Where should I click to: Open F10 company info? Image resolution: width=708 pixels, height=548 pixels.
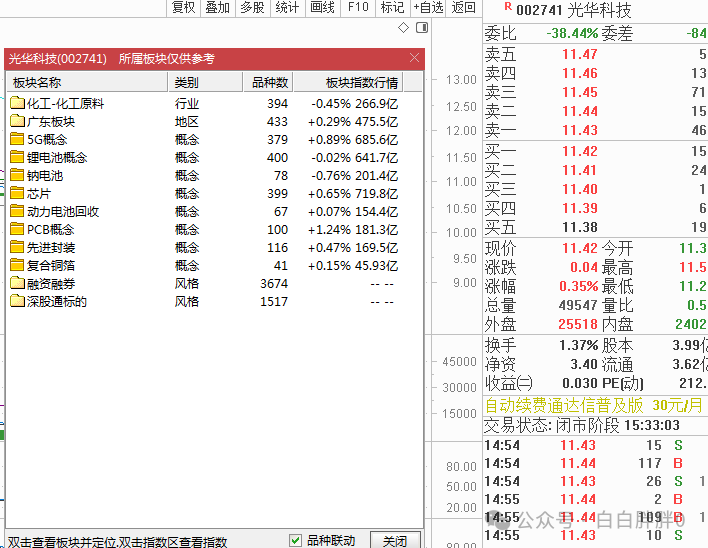pyautogui.click(x=358, y=8)
